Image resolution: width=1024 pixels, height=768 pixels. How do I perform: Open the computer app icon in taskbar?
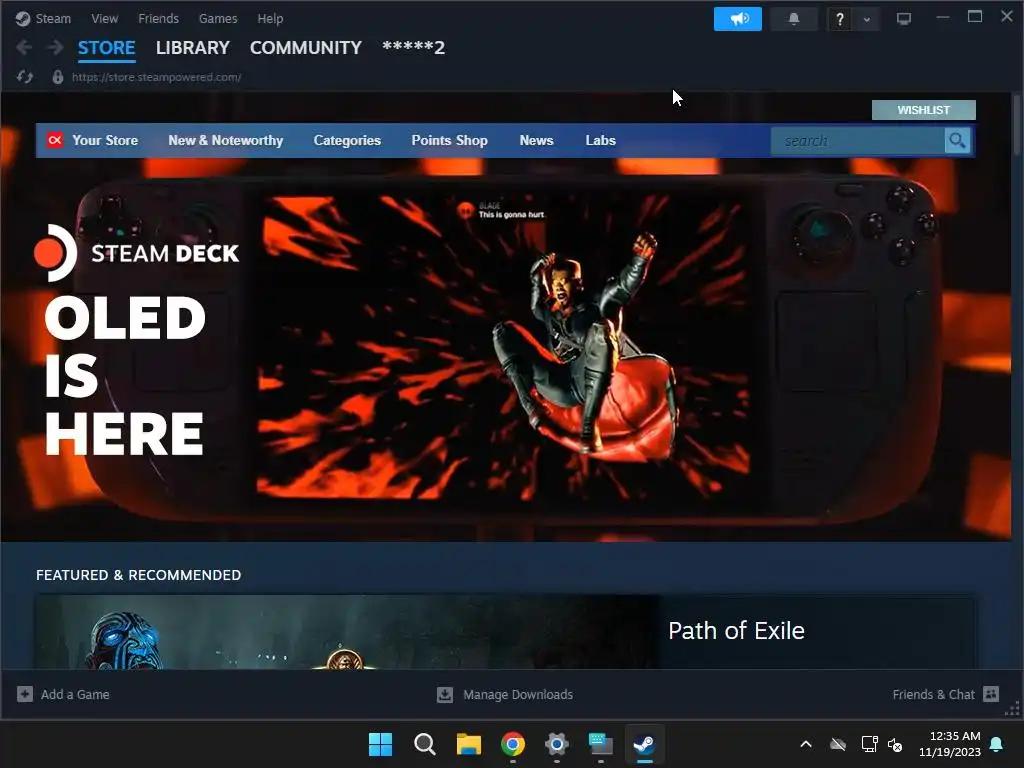click(x=601, y=744)
